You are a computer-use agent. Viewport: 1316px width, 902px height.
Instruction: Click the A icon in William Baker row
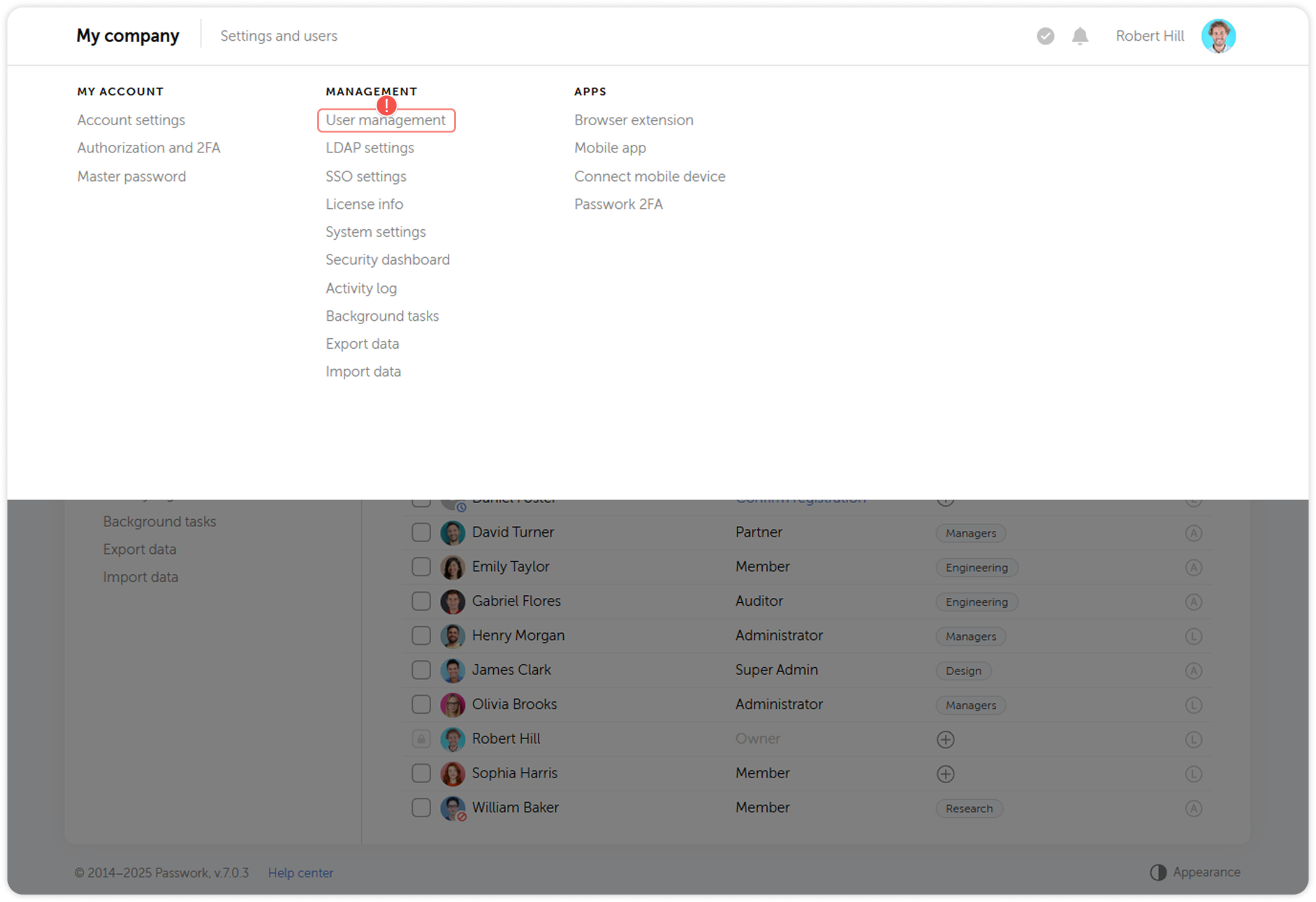click(1193, 808)
